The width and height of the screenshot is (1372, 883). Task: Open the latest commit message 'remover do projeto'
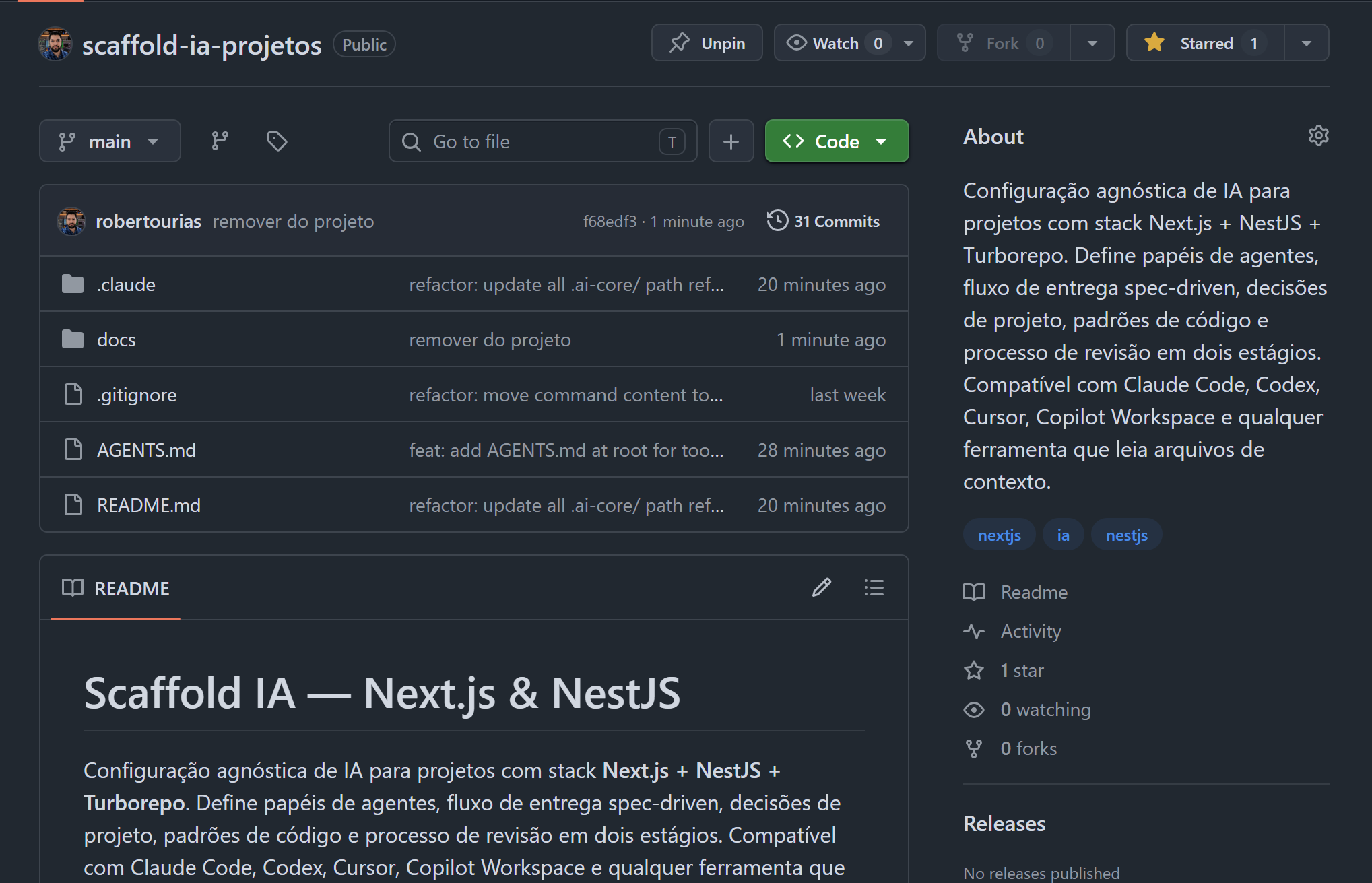click(293, 221)
